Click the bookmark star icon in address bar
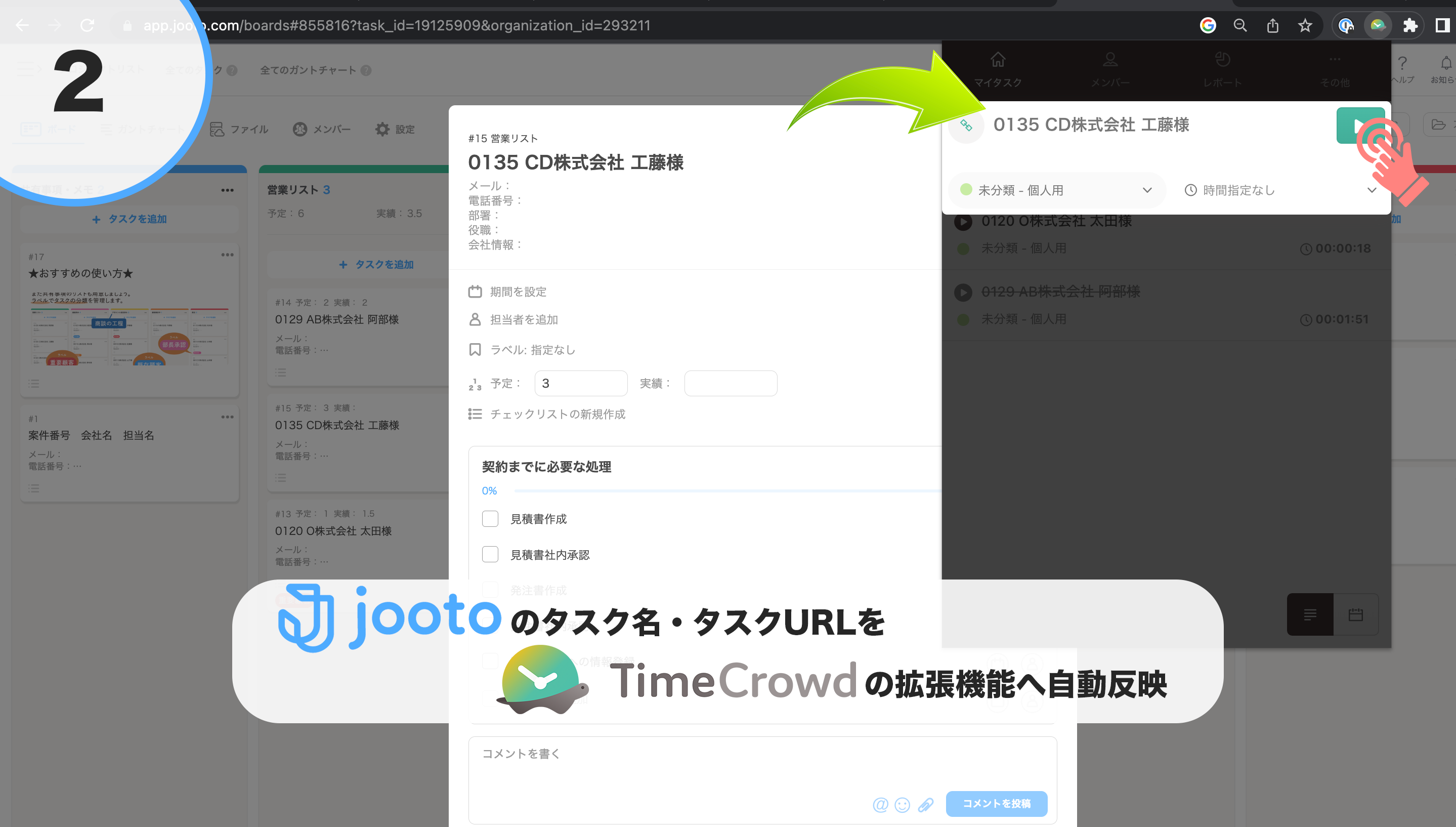1456x827 pixels. click(x=1305, y=25)
